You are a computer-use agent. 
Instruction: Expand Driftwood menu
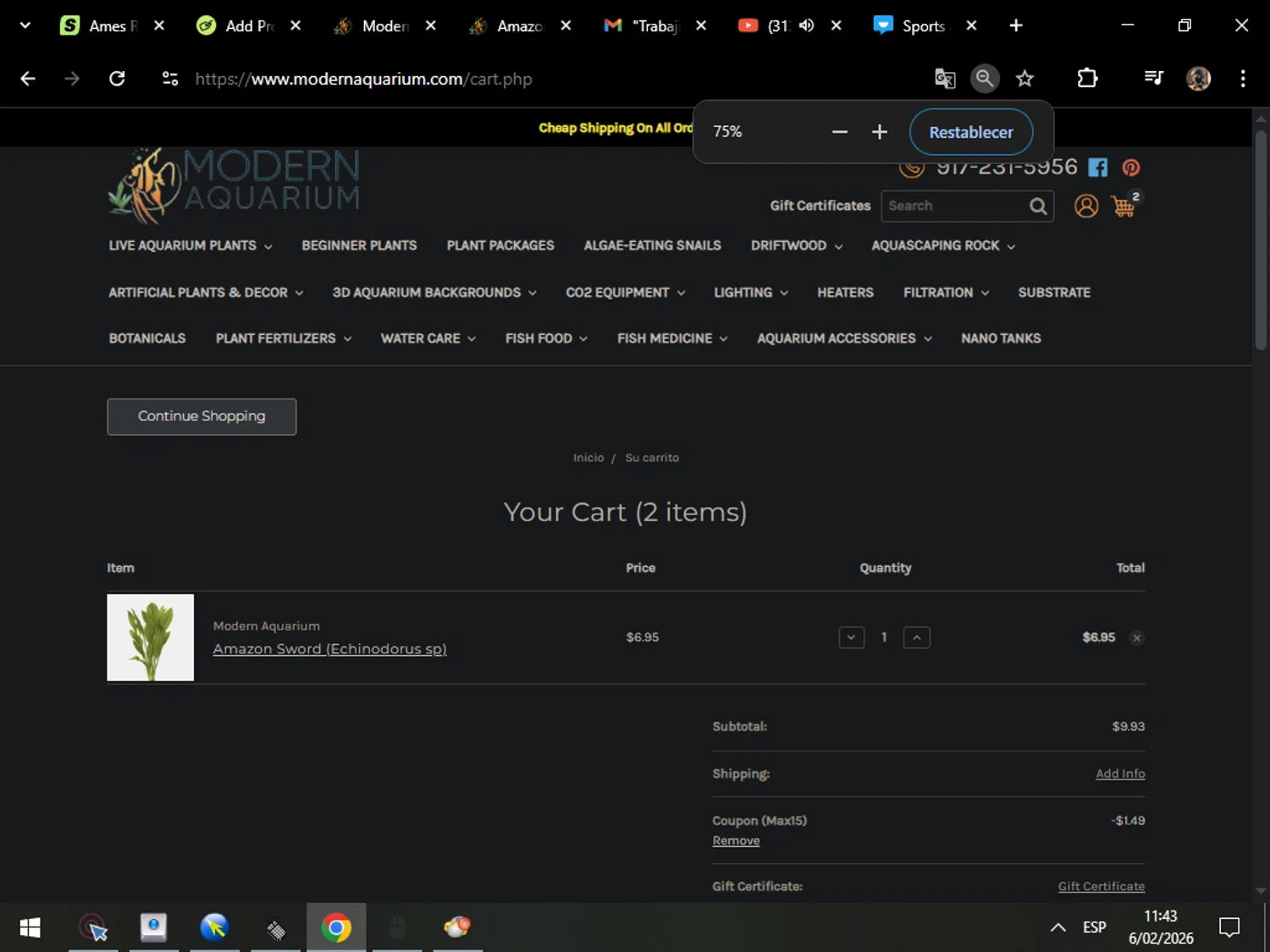click(797, 245)
